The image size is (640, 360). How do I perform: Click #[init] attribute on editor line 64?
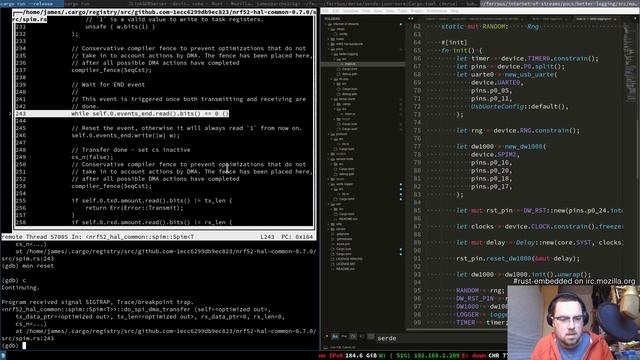pos(454,42)
